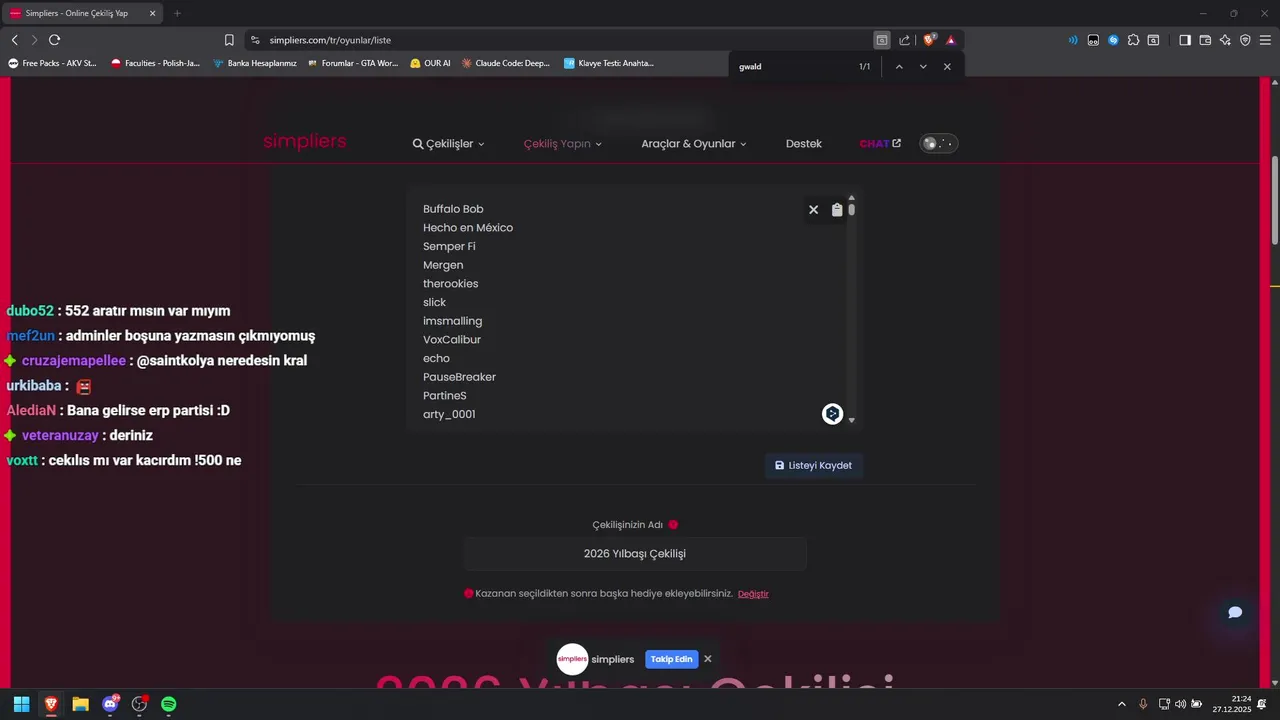Open the share icon in the address bar

(x=905, y=40)
